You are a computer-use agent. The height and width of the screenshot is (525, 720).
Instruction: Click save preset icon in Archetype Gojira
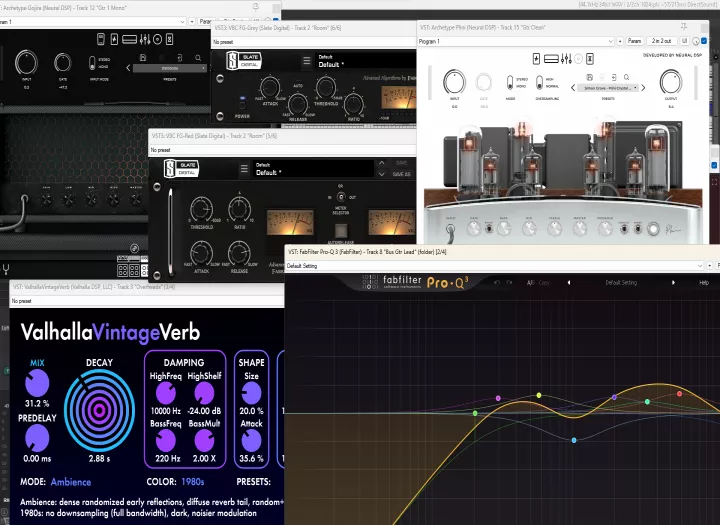143,57
